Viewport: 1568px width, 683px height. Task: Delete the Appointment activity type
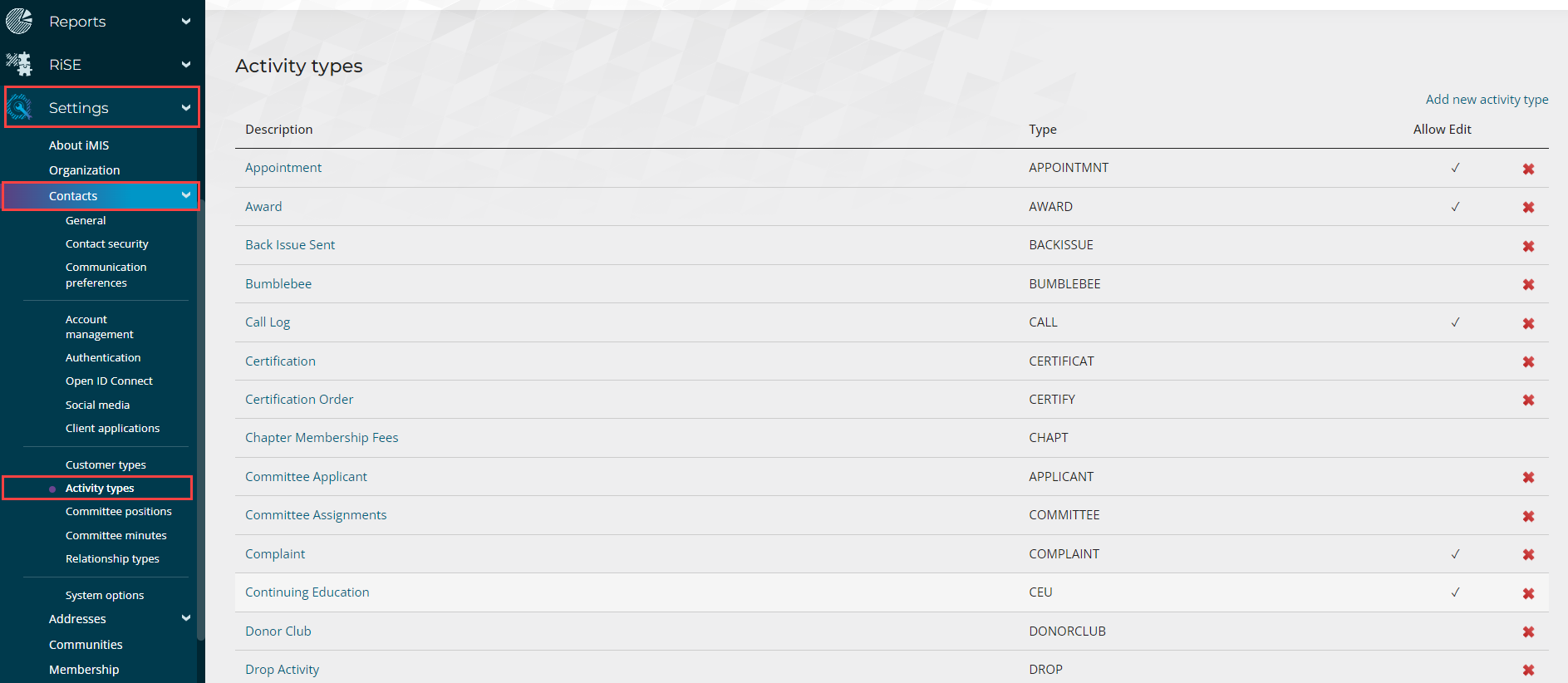pyautogui.click(x=1527, y=169)
